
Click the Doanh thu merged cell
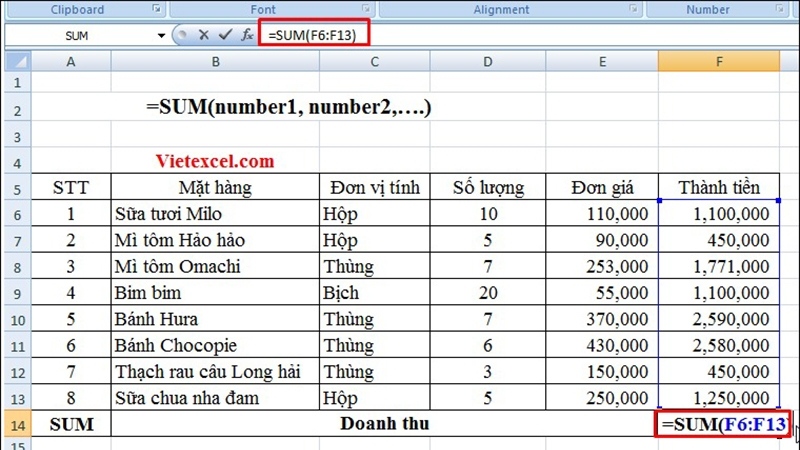(385, 423)
